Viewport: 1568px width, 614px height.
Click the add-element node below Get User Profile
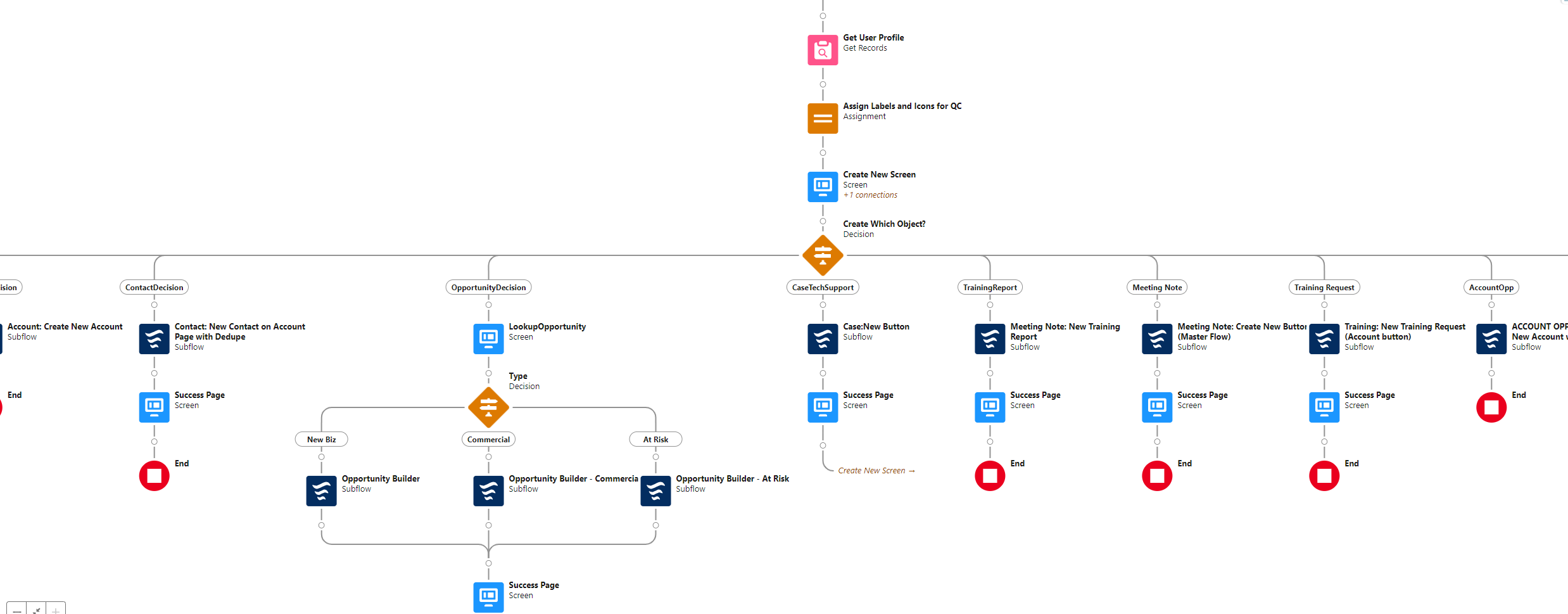click(823, 84)
